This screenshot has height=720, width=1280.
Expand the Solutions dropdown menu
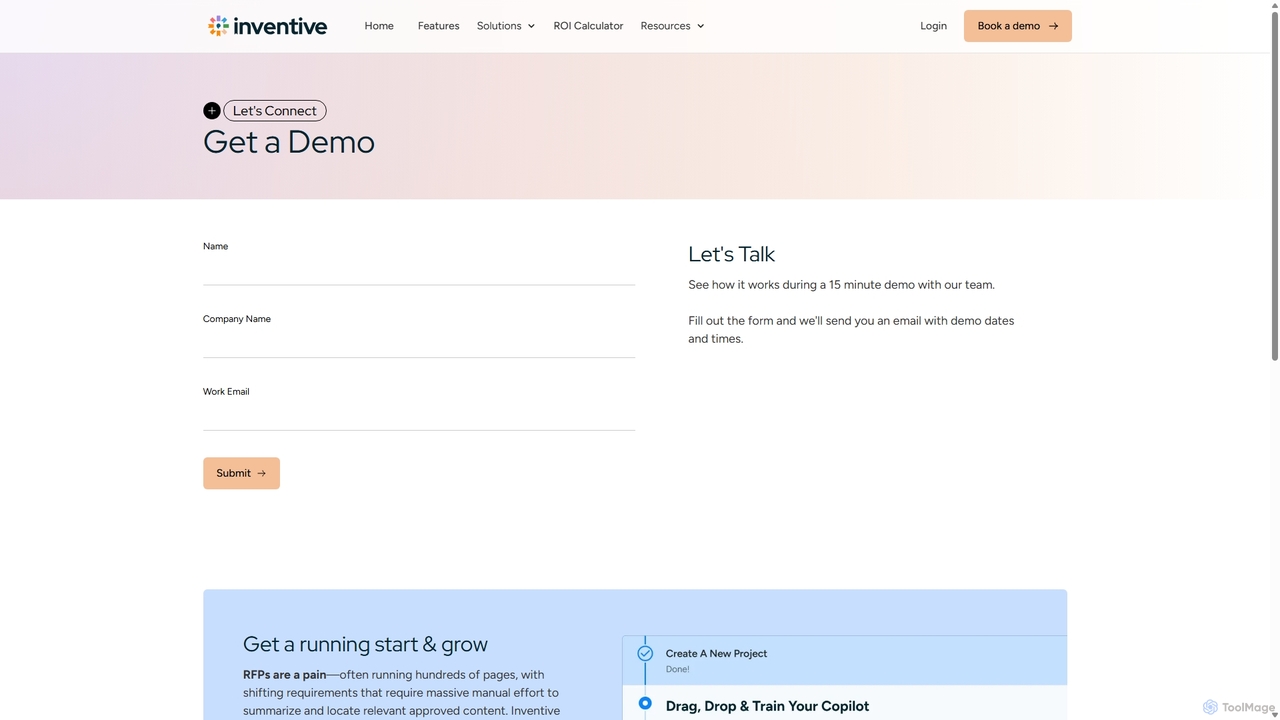pos(506,26)
